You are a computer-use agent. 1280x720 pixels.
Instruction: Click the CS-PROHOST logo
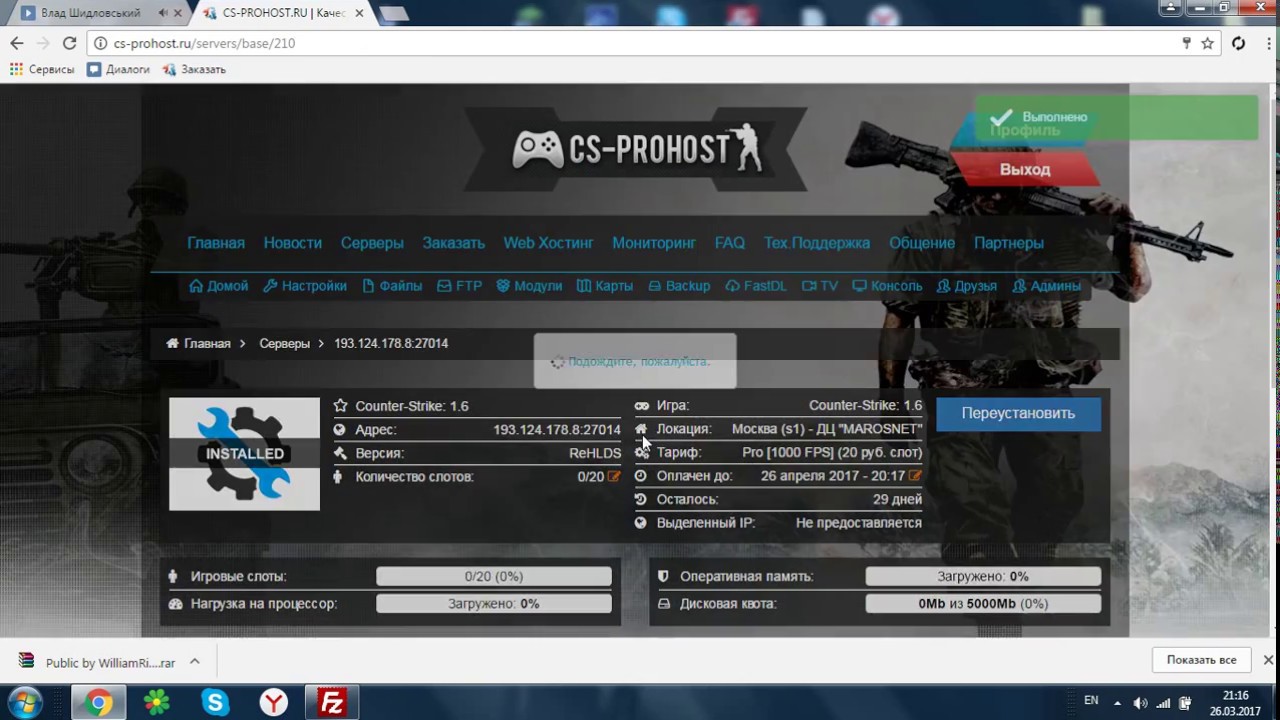pos(637,149)
